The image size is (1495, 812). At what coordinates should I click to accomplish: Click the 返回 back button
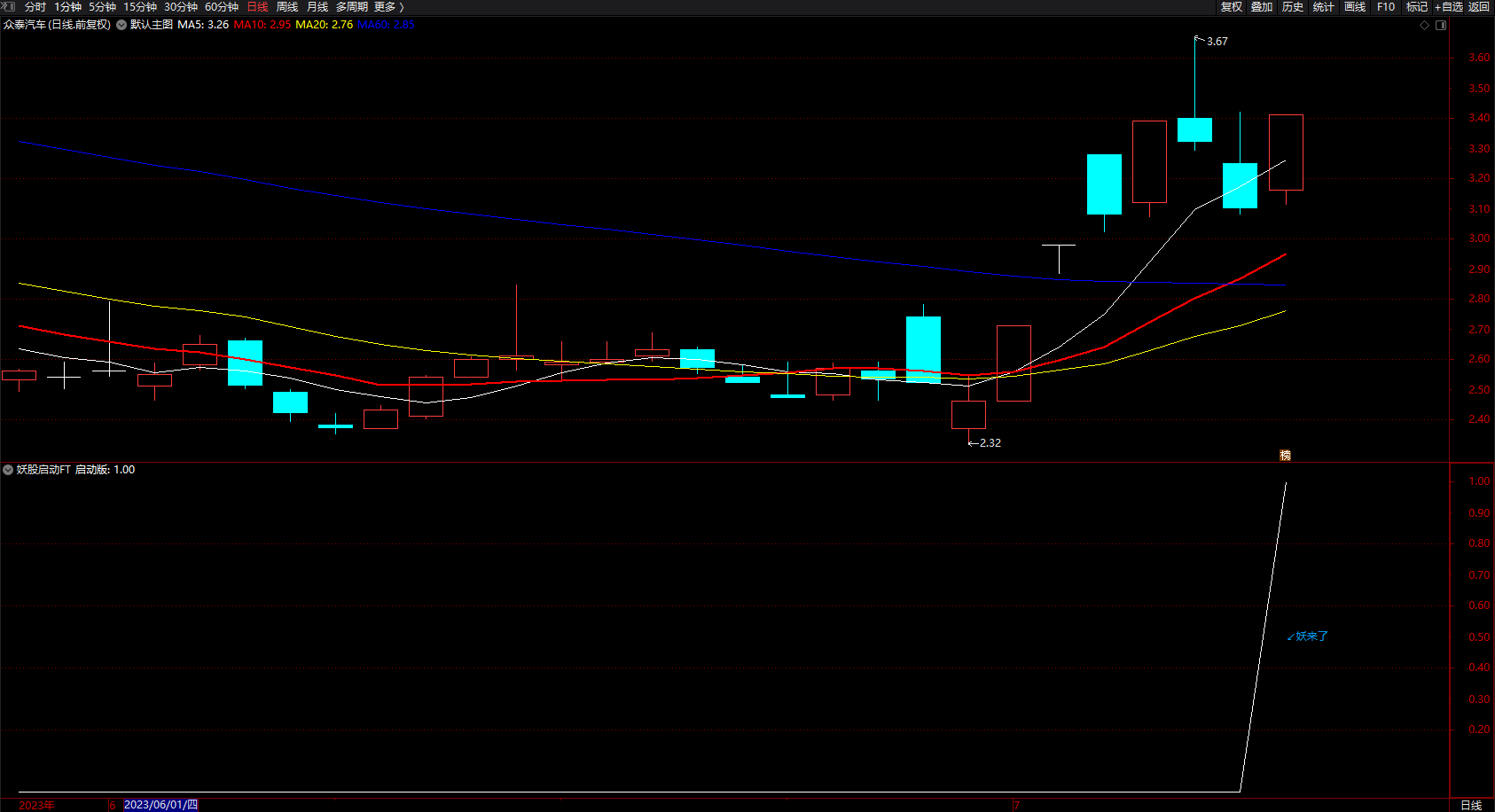pyautogui.click(x=1479, y=7)
